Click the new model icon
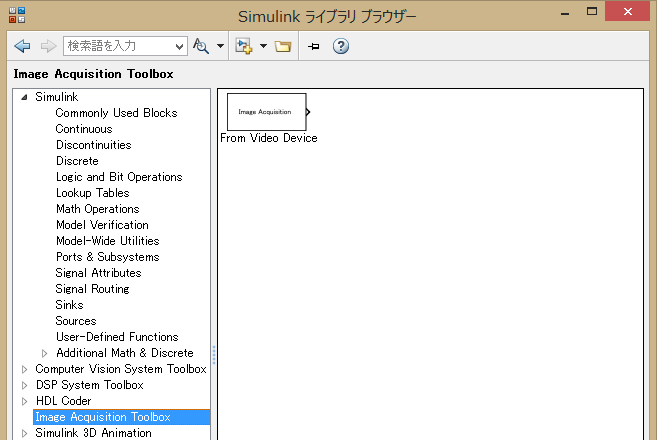The width and height of the screenshot is (657, 440). point(243,46)
